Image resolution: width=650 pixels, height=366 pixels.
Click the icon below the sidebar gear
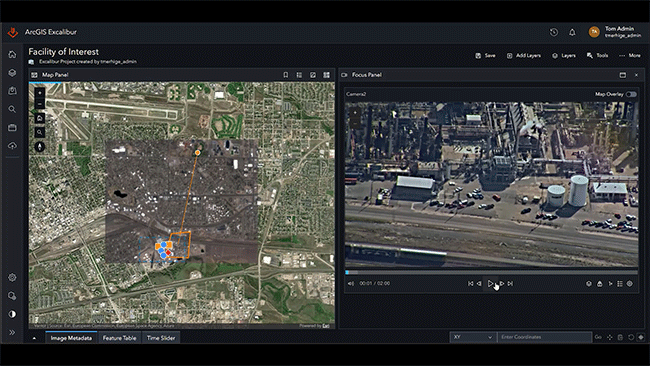coord(12,296)
